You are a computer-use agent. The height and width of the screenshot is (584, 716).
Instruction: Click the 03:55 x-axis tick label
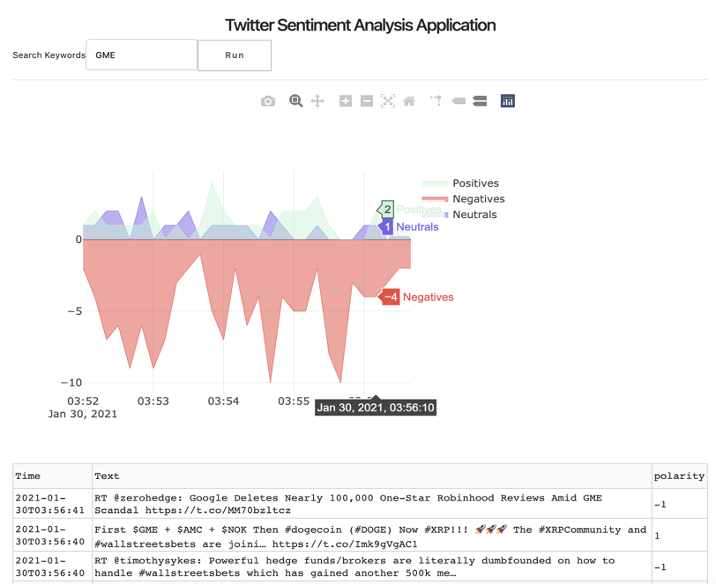tap(294, 401)
